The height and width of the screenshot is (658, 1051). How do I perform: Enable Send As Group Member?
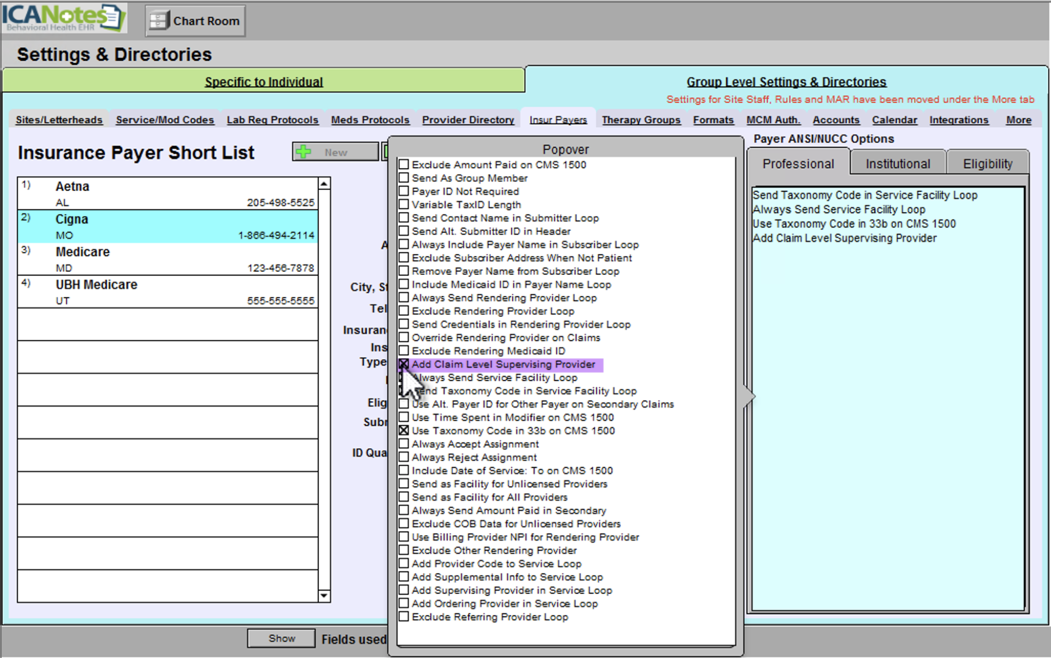coord(403,178)
